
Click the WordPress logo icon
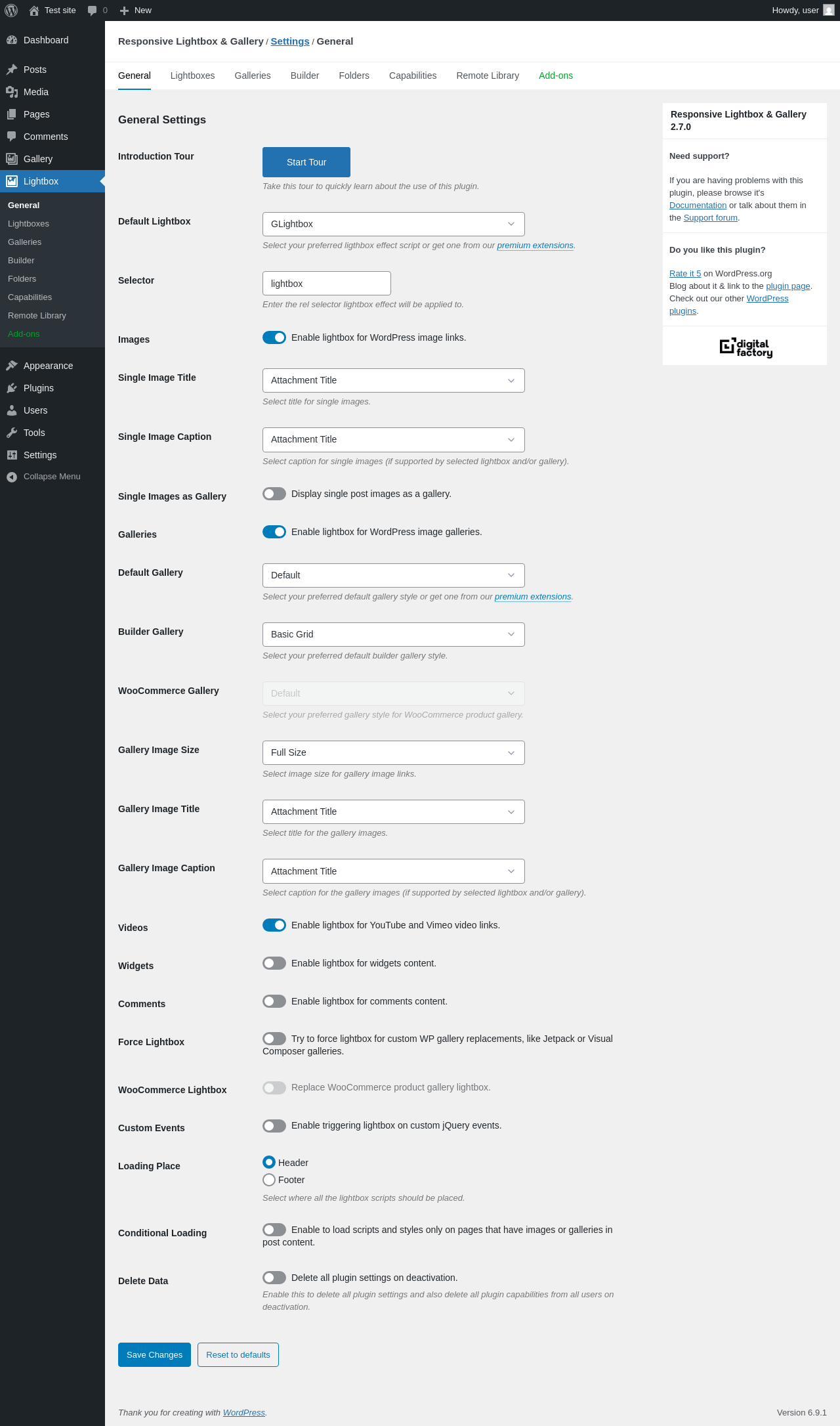pos(11,11)
